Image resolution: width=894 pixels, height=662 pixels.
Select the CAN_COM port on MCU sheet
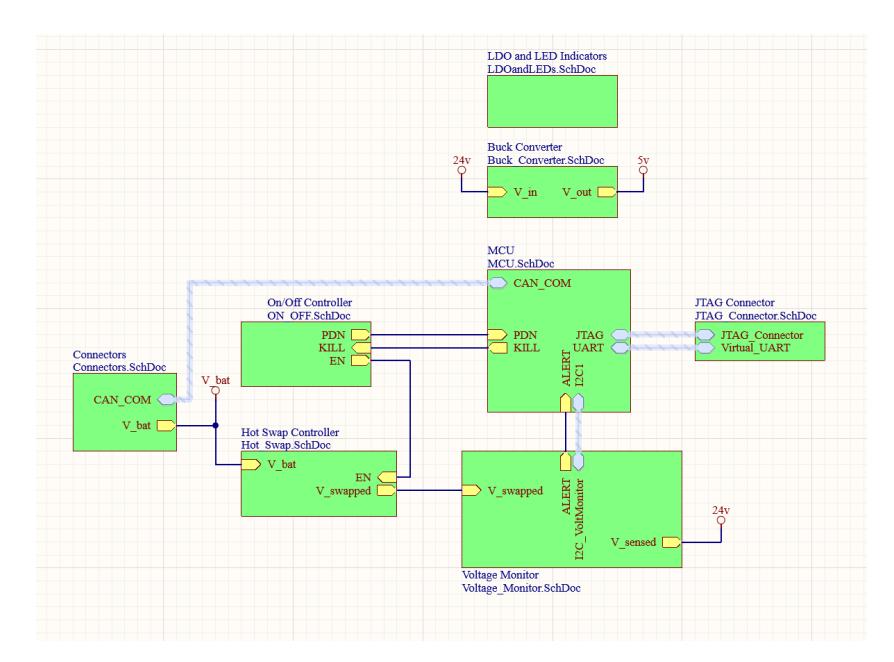[497, 283]
